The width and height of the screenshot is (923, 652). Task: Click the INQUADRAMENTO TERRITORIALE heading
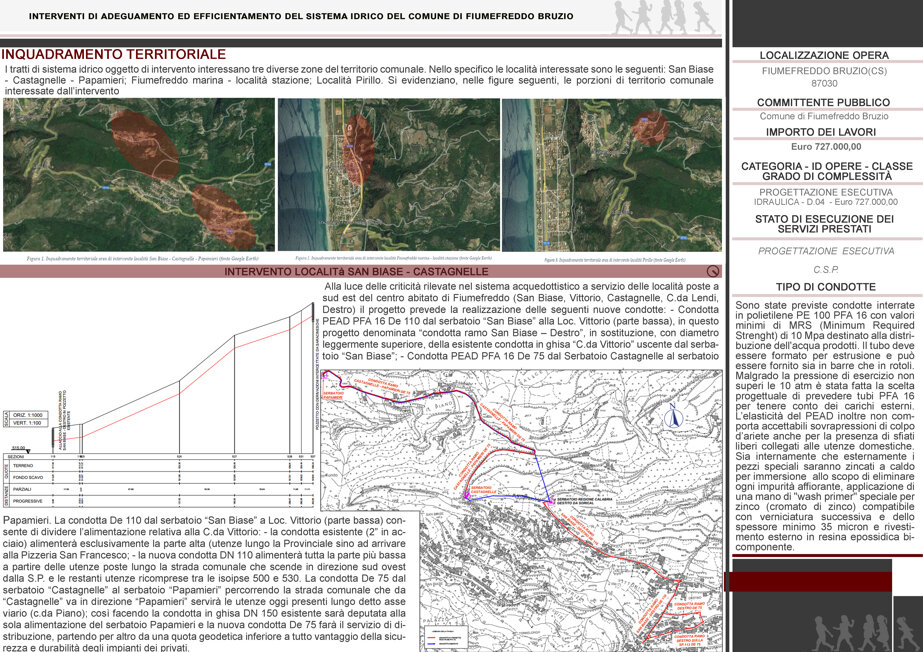tap(114, 54)
